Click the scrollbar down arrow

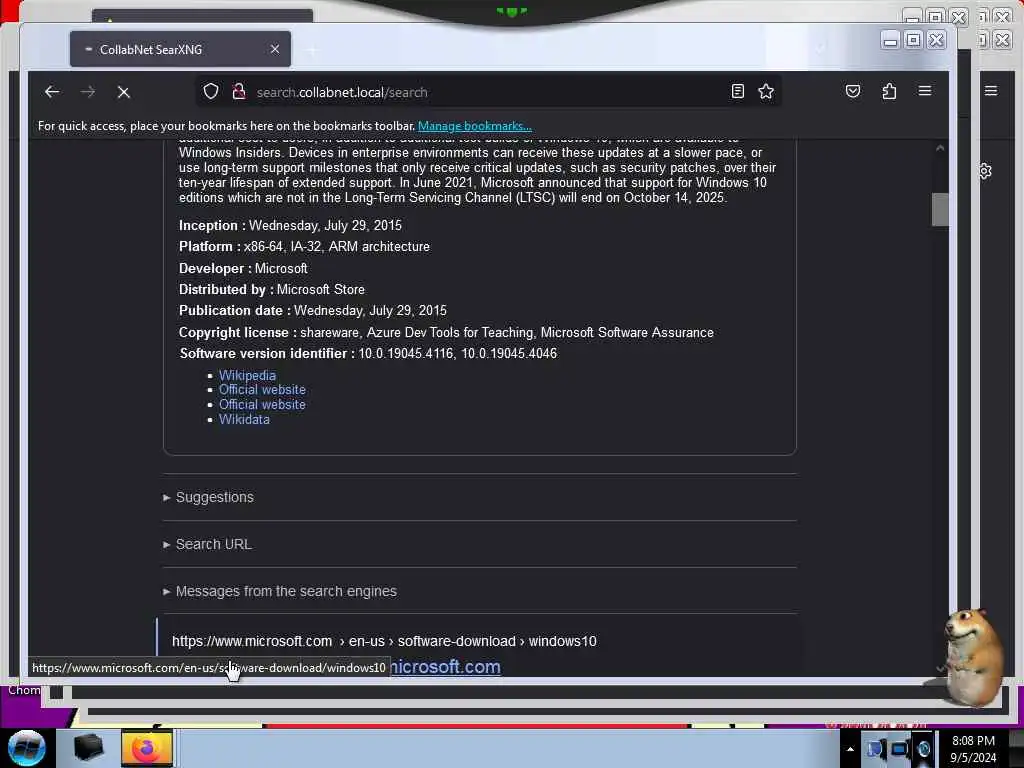tap(940, 667)
